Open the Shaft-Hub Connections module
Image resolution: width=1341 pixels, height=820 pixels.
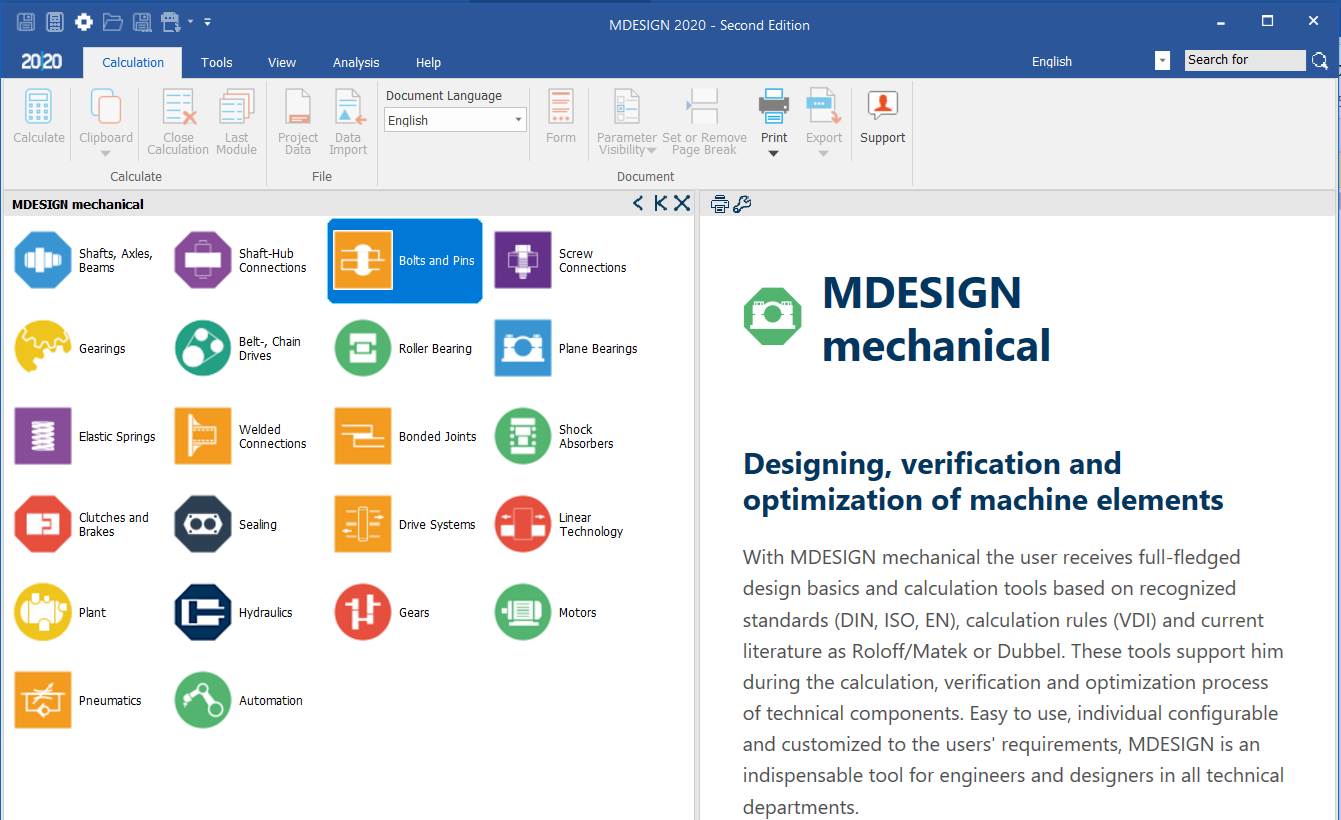242,260
